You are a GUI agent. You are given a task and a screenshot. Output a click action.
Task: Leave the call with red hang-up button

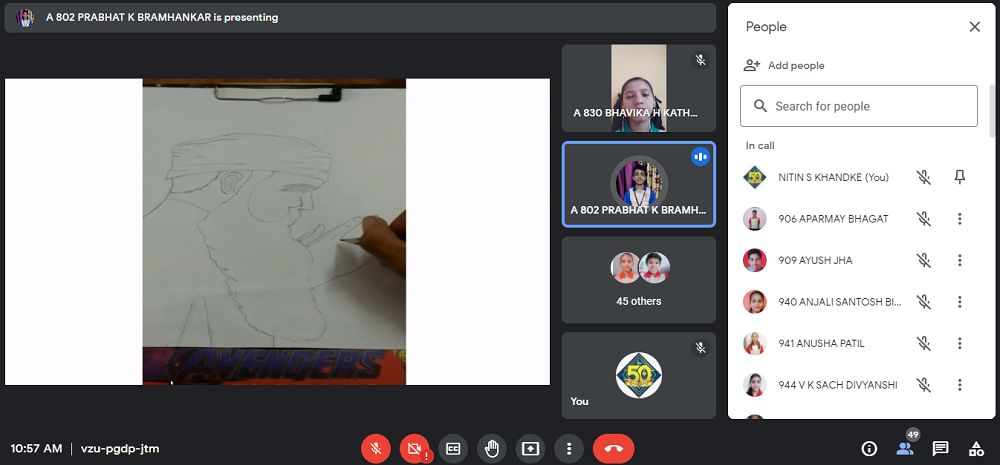(613, 449)
